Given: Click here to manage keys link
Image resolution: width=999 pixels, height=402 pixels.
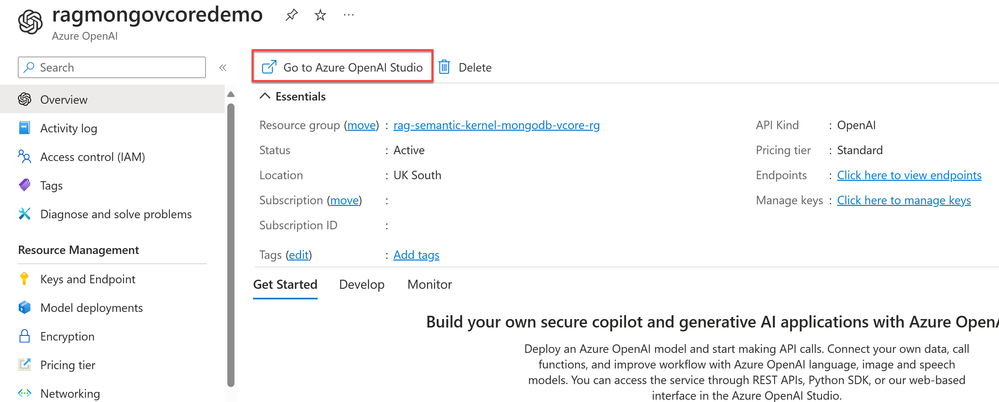Looking at the screenshot, I should 903,200.
